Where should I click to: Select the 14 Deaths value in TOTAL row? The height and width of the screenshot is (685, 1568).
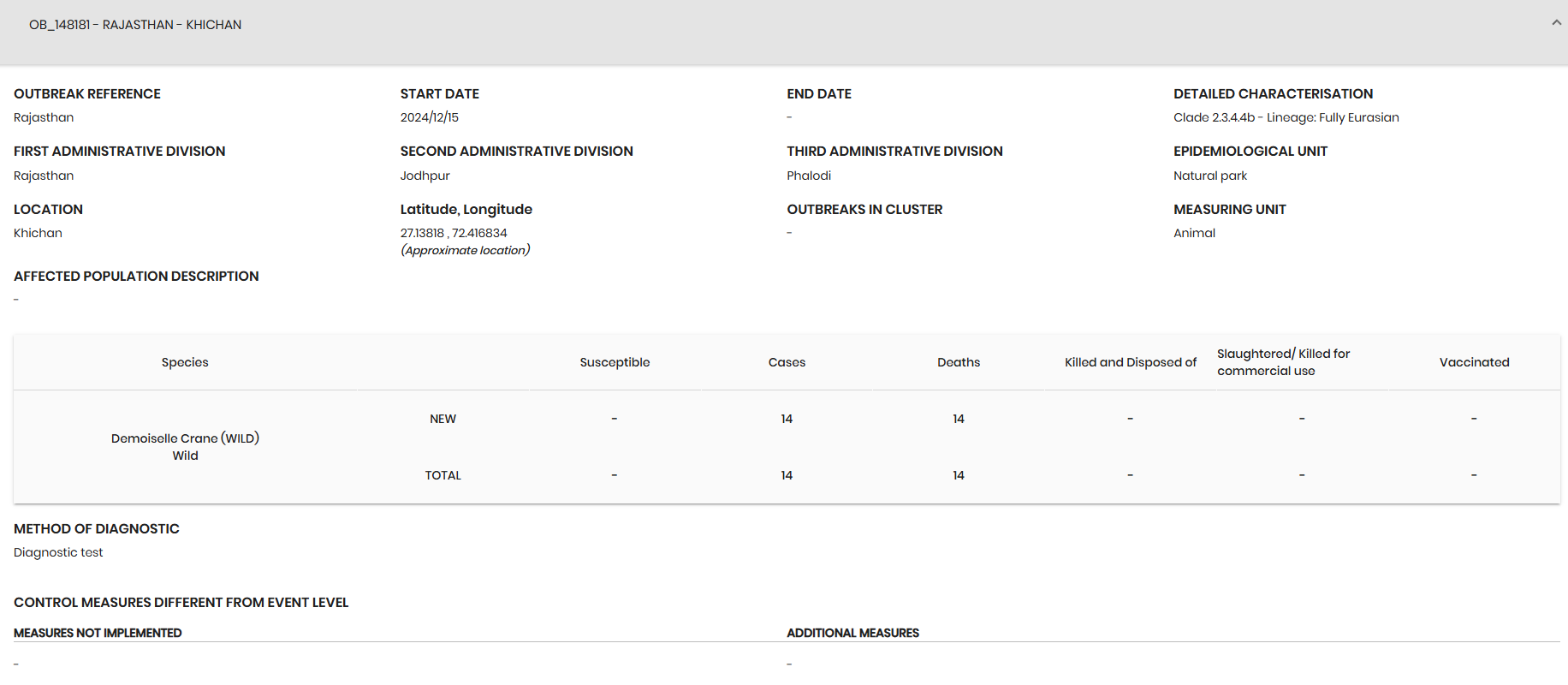pyautogui.click(x=959, y=475)
